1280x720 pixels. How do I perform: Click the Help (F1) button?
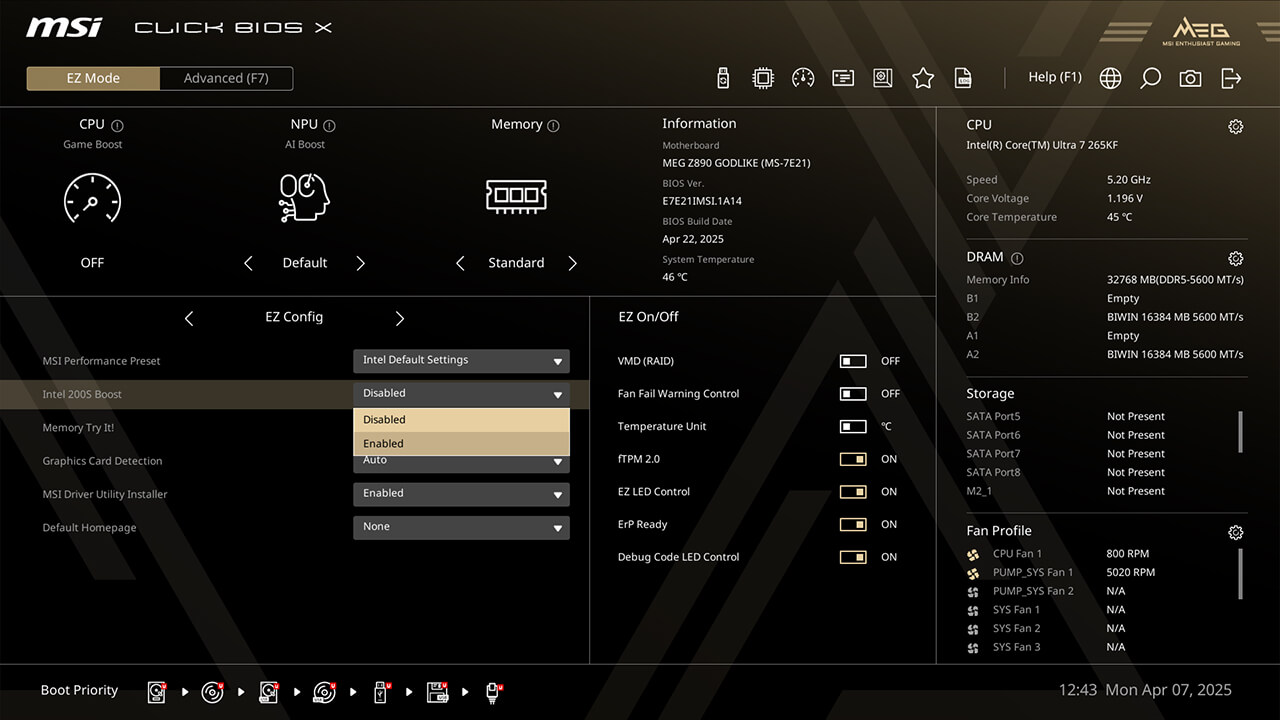tap(1055, 77)
